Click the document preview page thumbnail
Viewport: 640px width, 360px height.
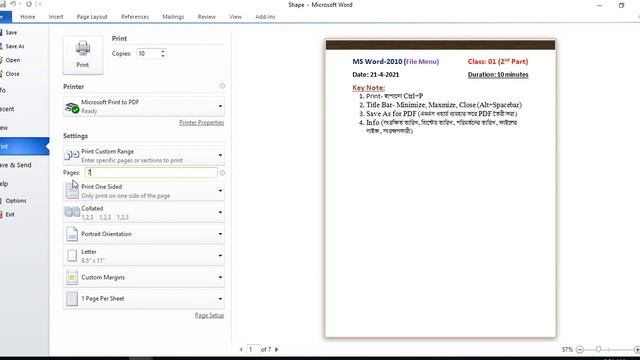440,188
